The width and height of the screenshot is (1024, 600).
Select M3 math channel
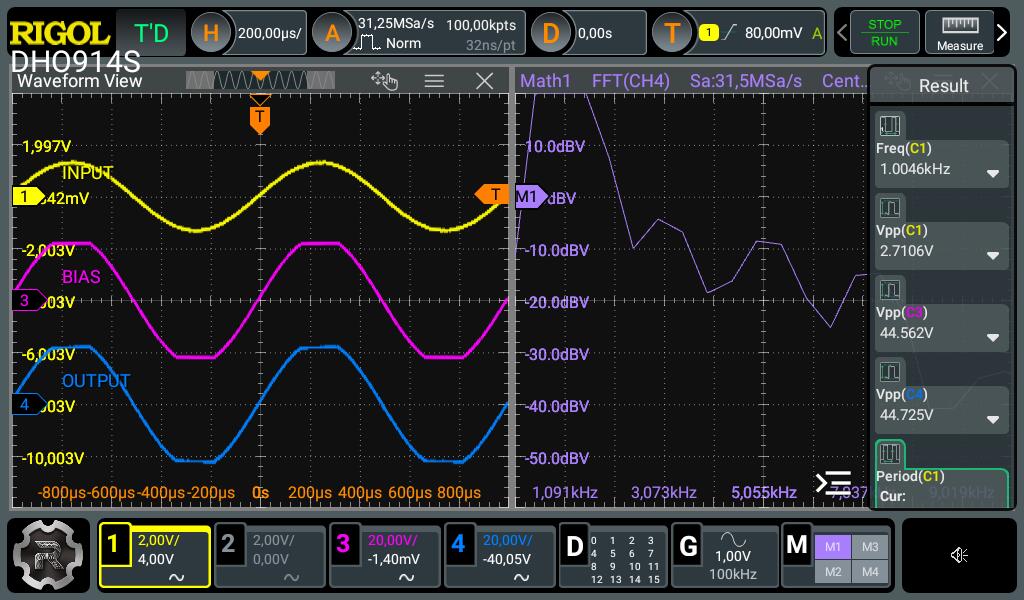[870, 546]
